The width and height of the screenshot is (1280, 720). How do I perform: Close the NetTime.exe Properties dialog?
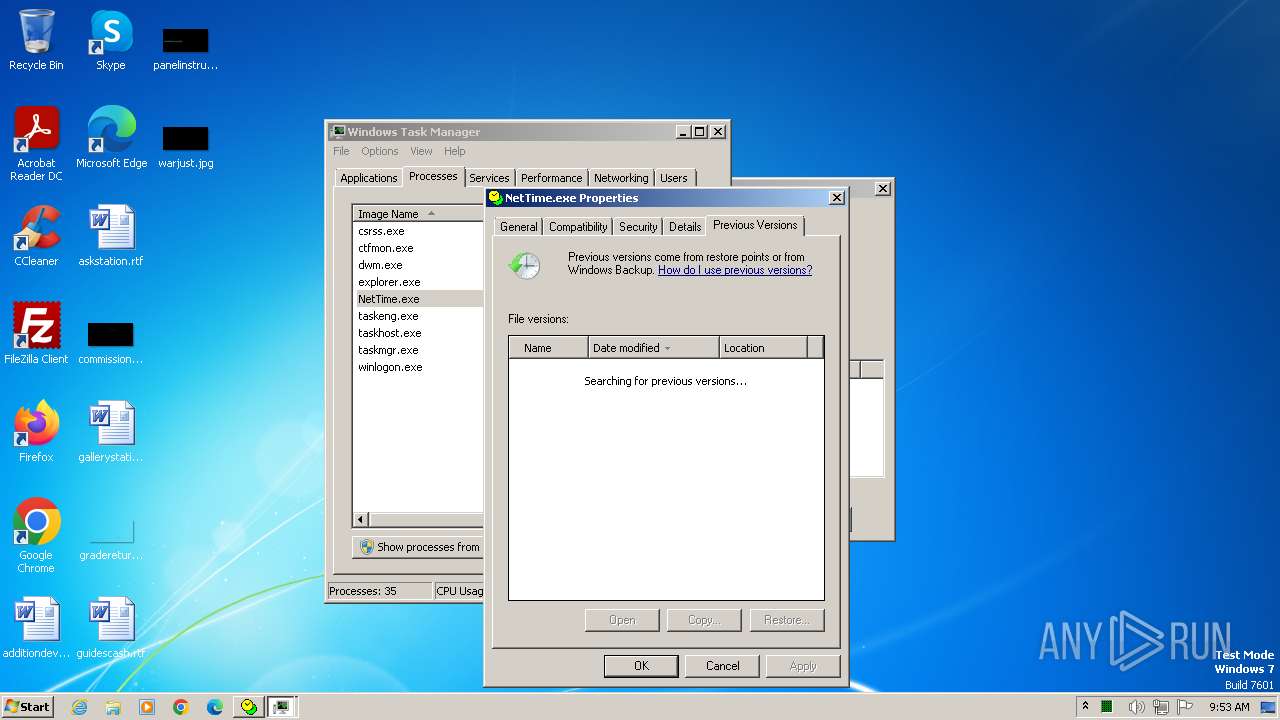coord(837,198)
